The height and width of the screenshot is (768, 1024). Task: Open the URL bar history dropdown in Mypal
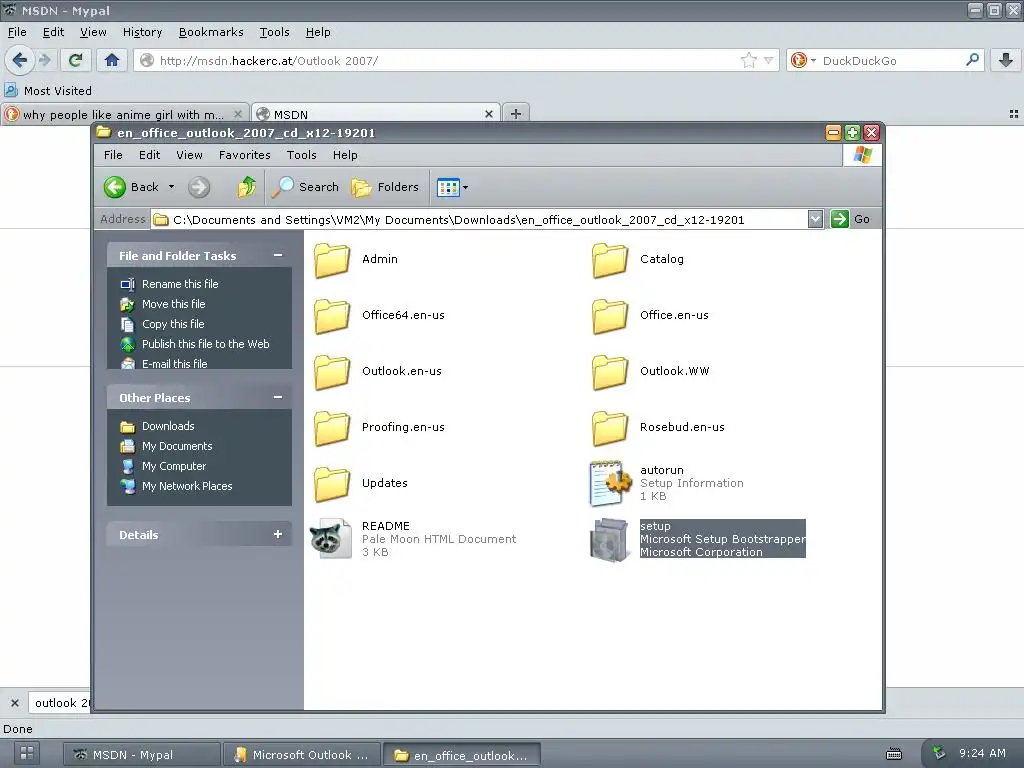pos(768,61)
